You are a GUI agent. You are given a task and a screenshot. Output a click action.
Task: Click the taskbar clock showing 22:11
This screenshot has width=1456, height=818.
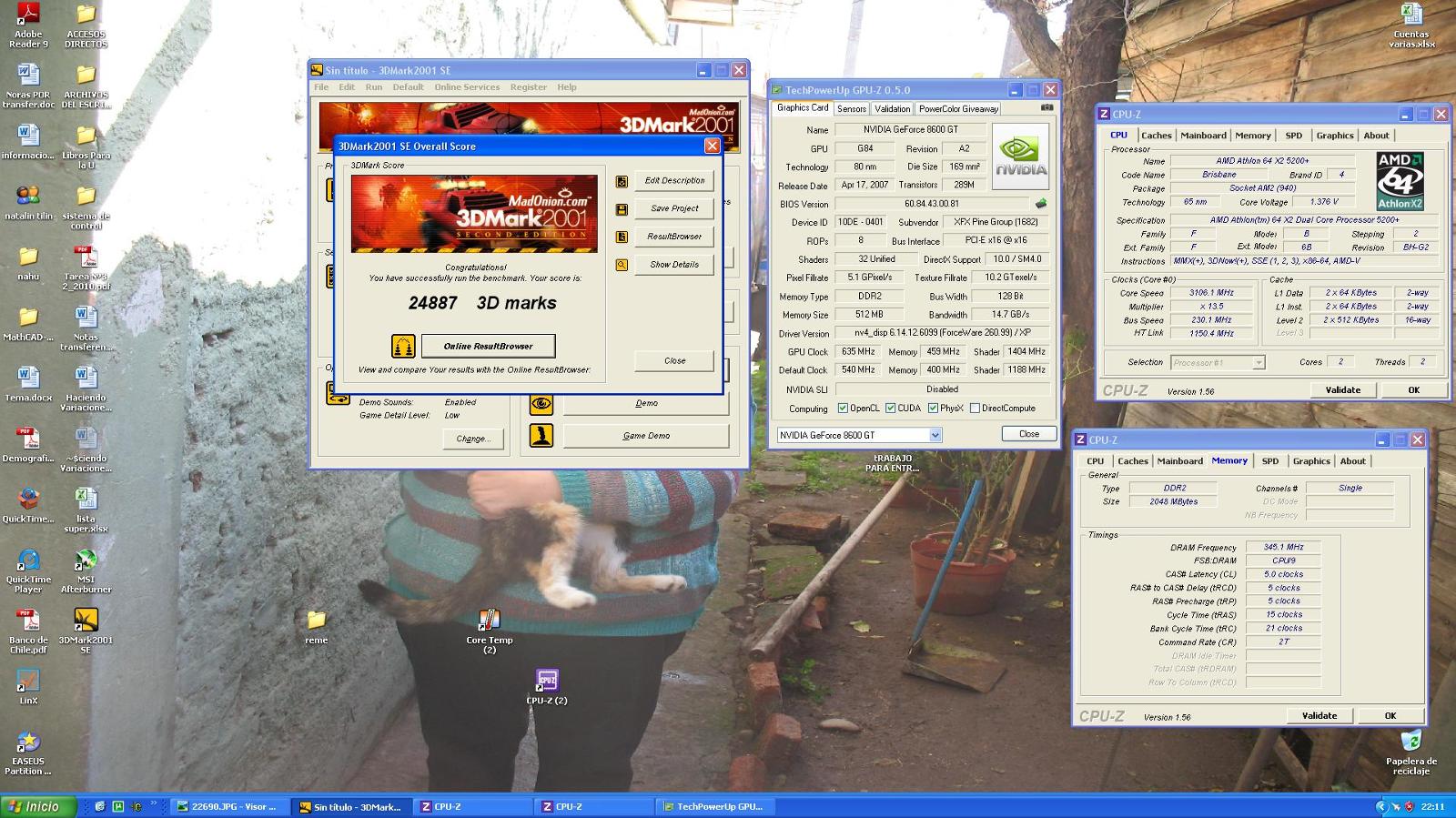point(1432,806)
